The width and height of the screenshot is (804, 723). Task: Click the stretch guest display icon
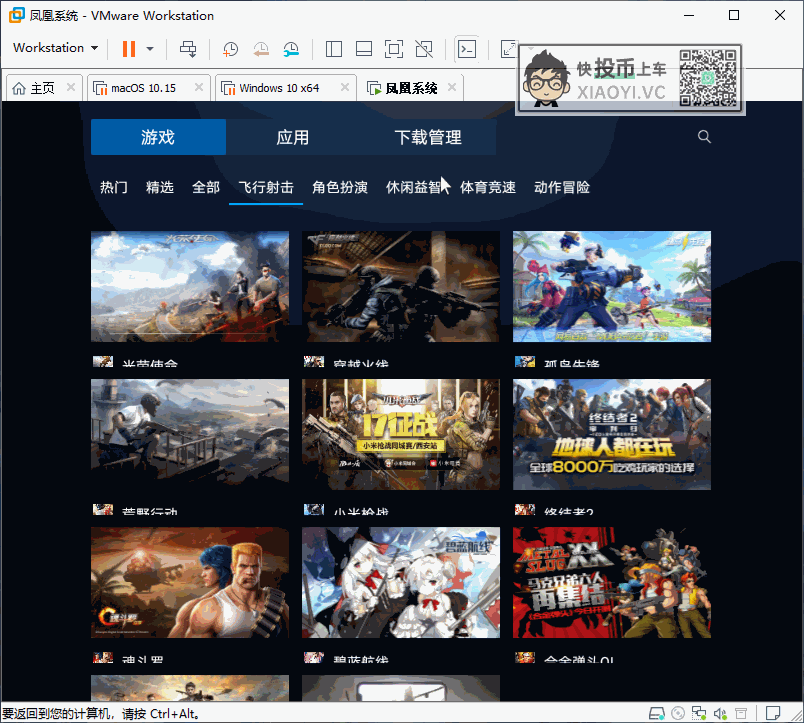(509, 49)
